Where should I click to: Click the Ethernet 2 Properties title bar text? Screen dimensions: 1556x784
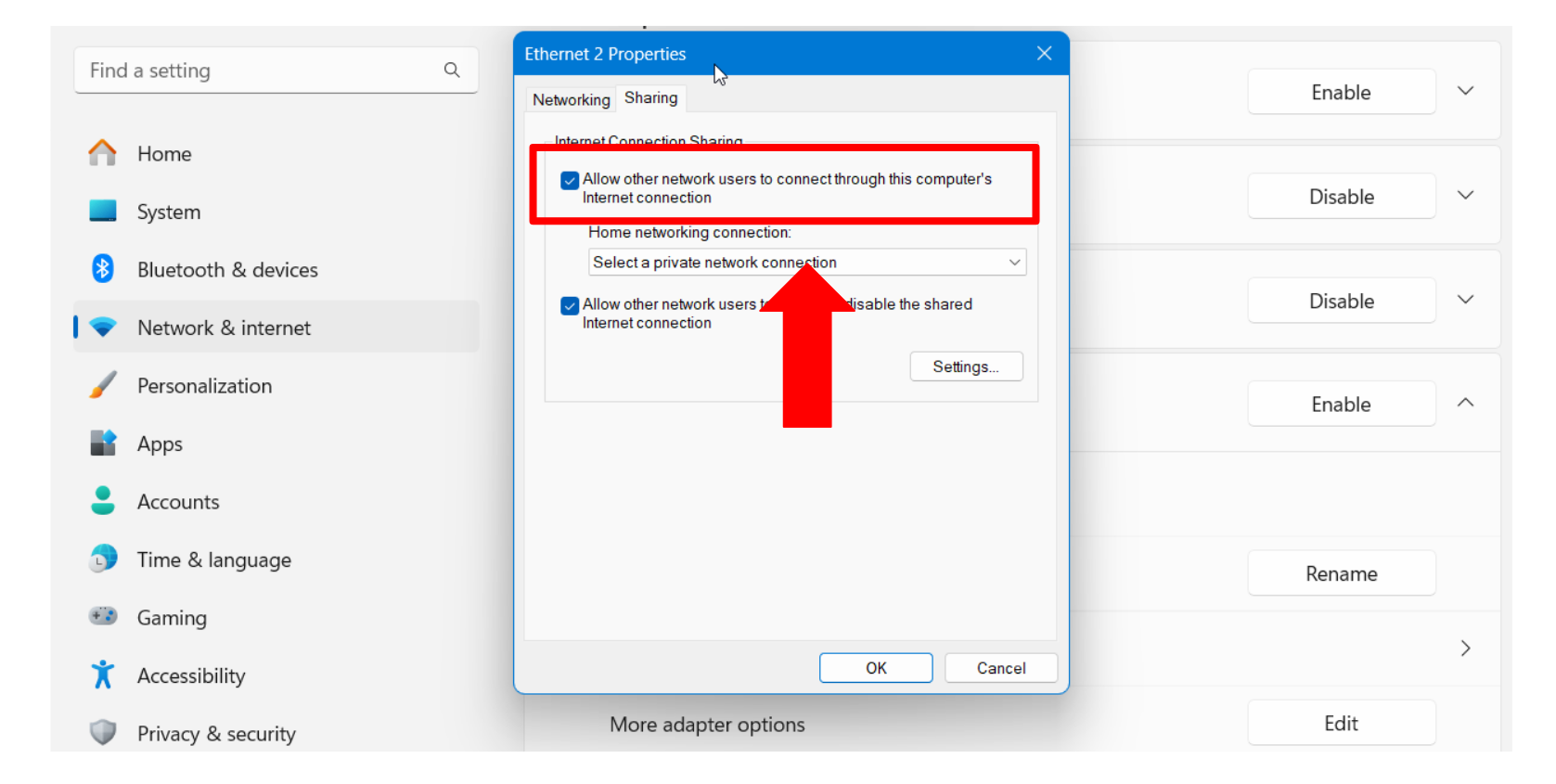[605, 54]
